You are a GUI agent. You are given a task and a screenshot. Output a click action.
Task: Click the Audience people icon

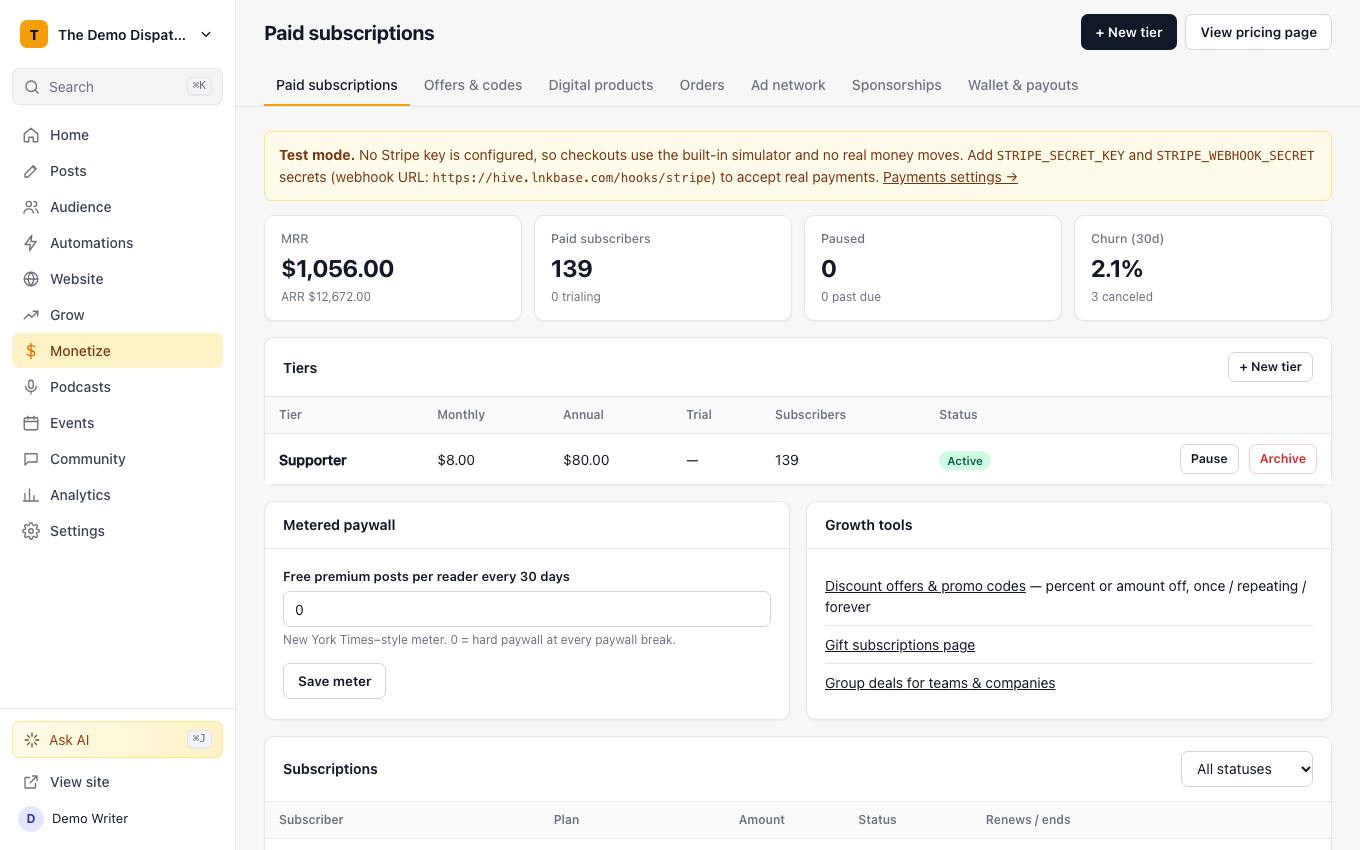pyautogui.click(x=31, y=207)
